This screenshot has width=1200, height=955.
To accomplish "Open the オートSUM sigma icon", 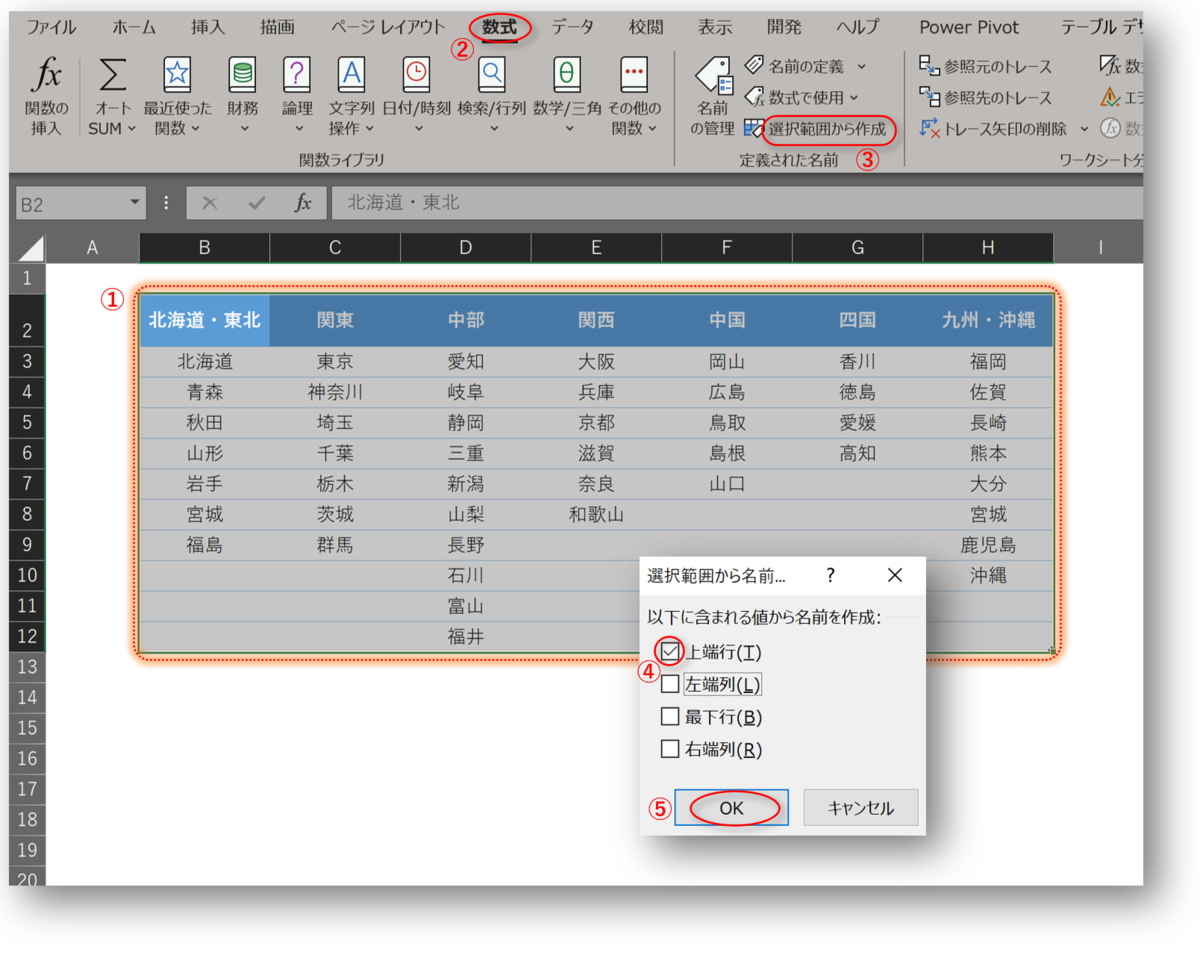I will [113, 76].
